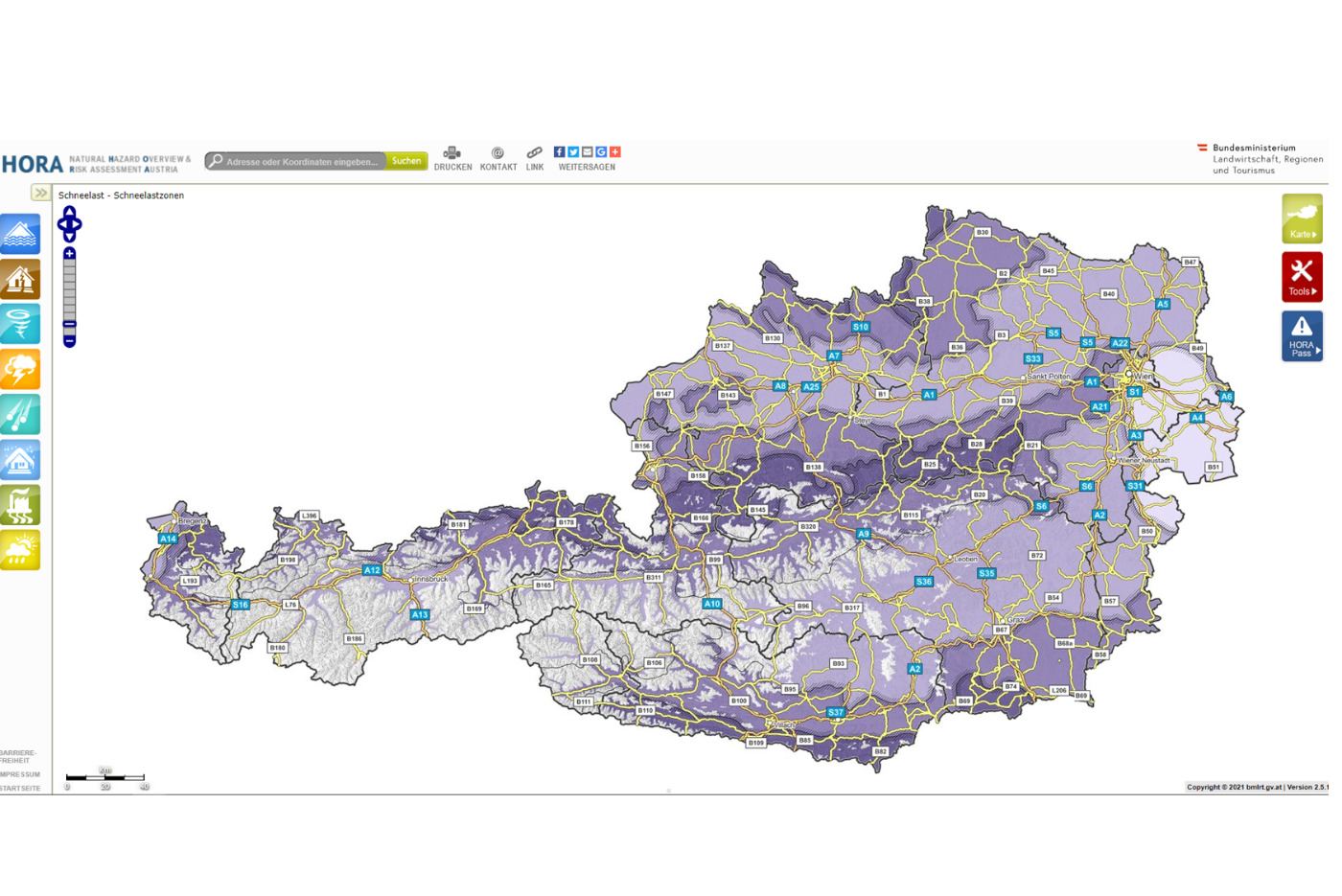Select the earthquake hazard icon
Viewport: 1342px width, 896px height.
click(x=20, y=280)
